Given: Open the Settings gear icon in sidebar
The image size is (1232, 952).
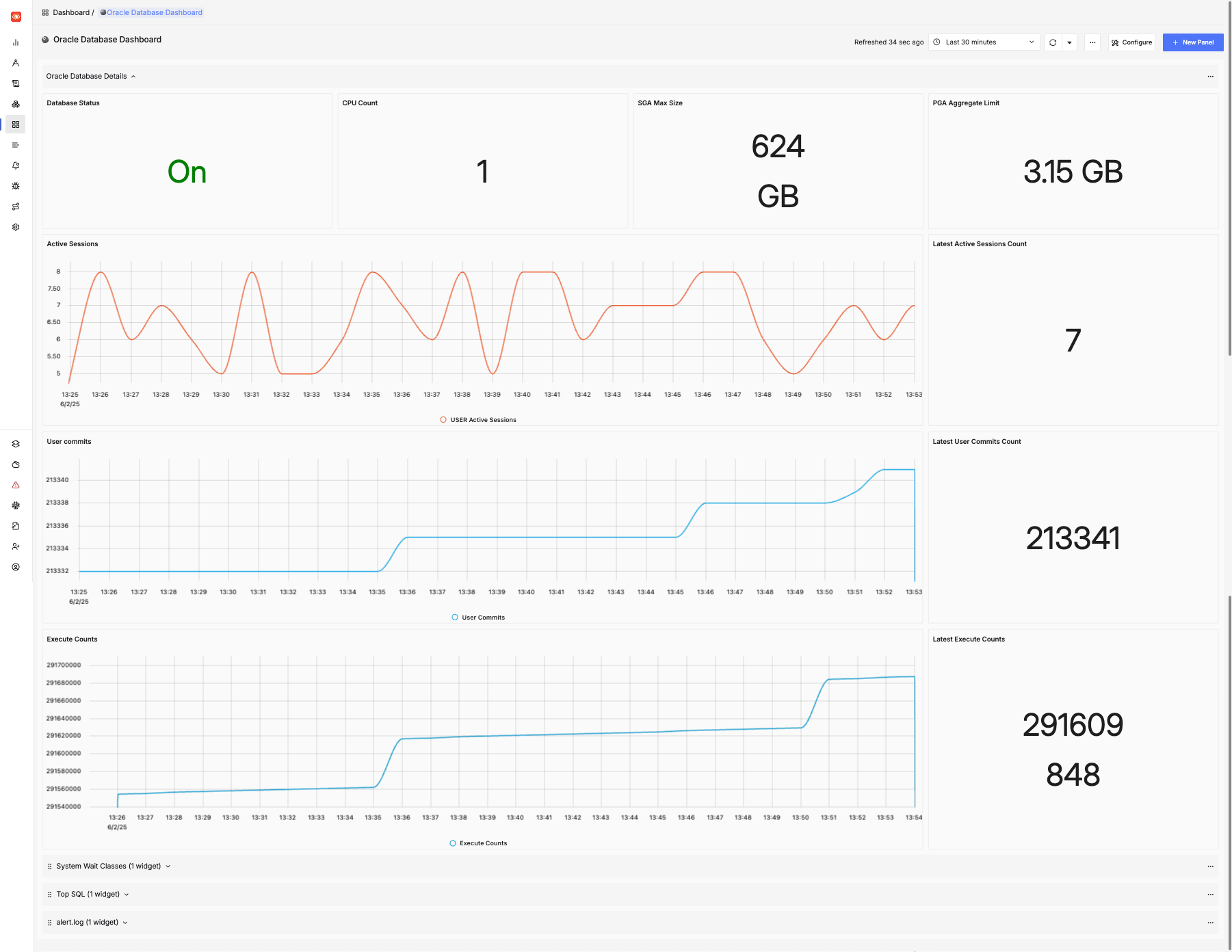Looking at the screenshot, I should [x=16, y=226].
